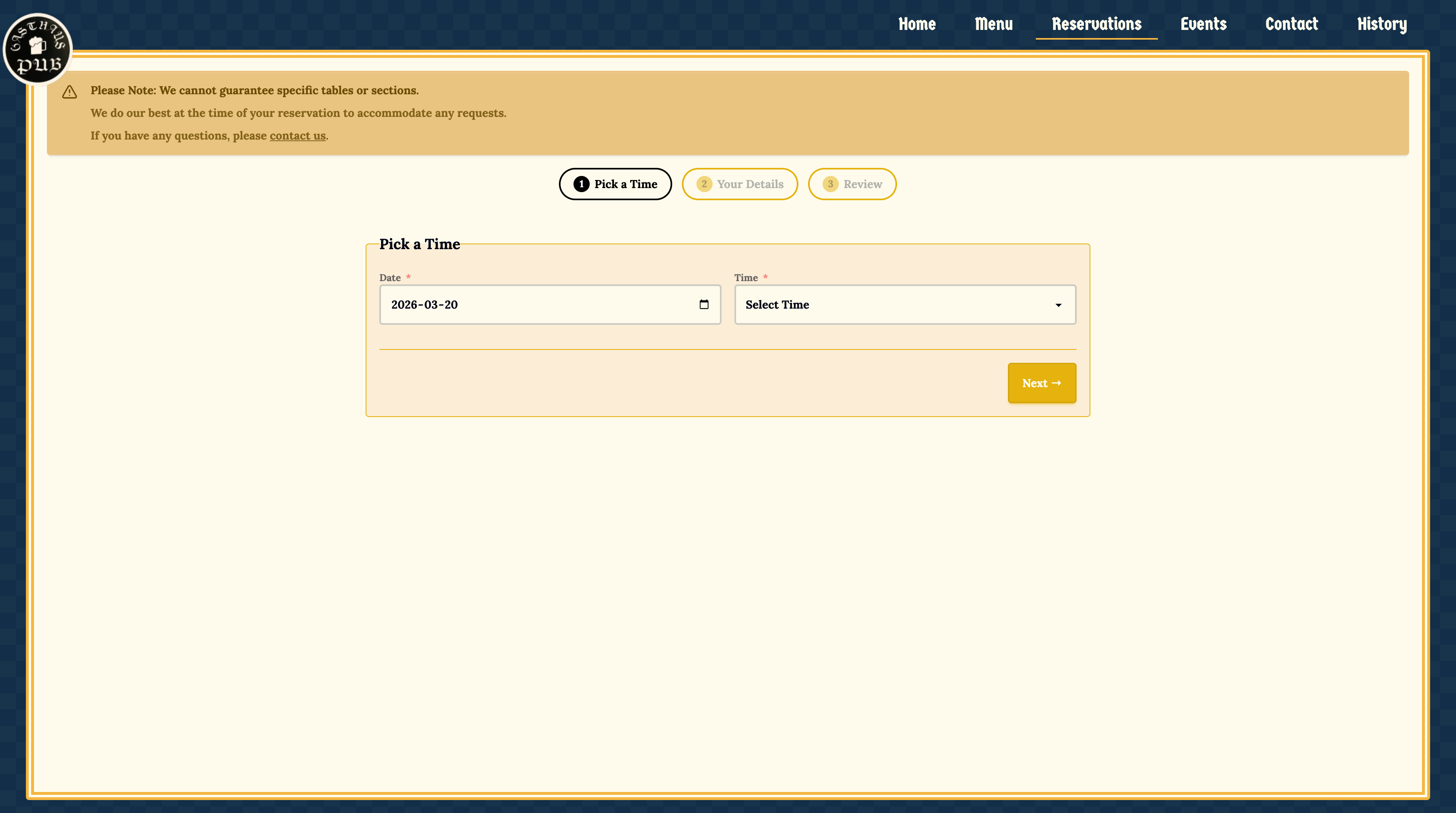The width and height of the screenshot is (1456, 813).
Task: Open the History page
Action: tap(1382, 24)
